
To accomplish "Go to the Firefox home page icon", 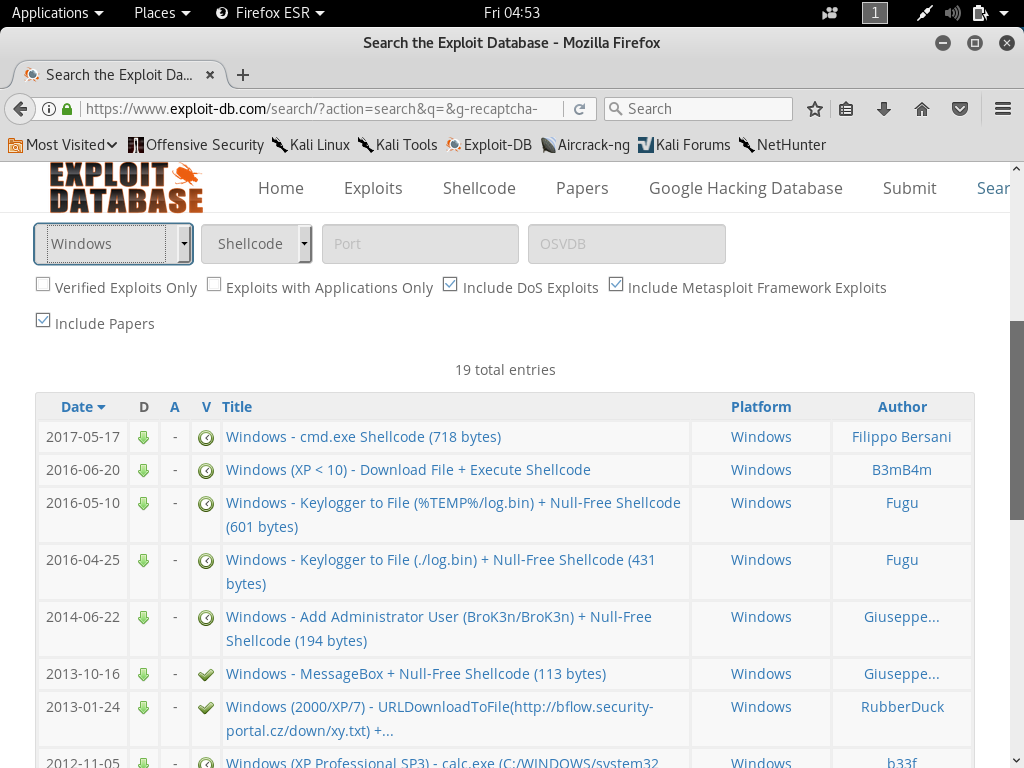I will pyautogui.click(x=921, y=109).
